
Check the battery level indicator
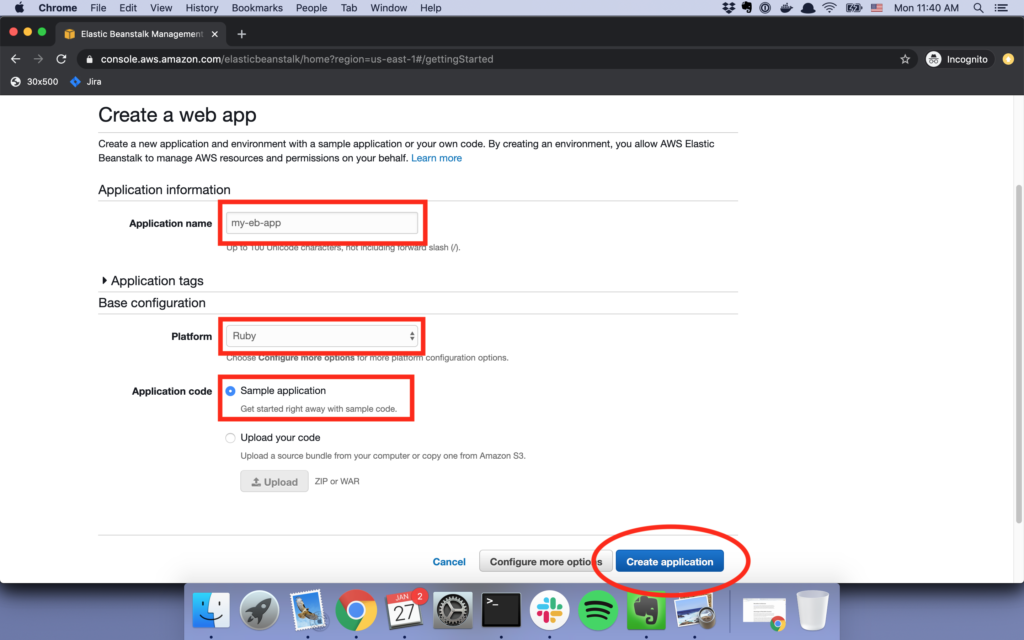pos(854,7)
